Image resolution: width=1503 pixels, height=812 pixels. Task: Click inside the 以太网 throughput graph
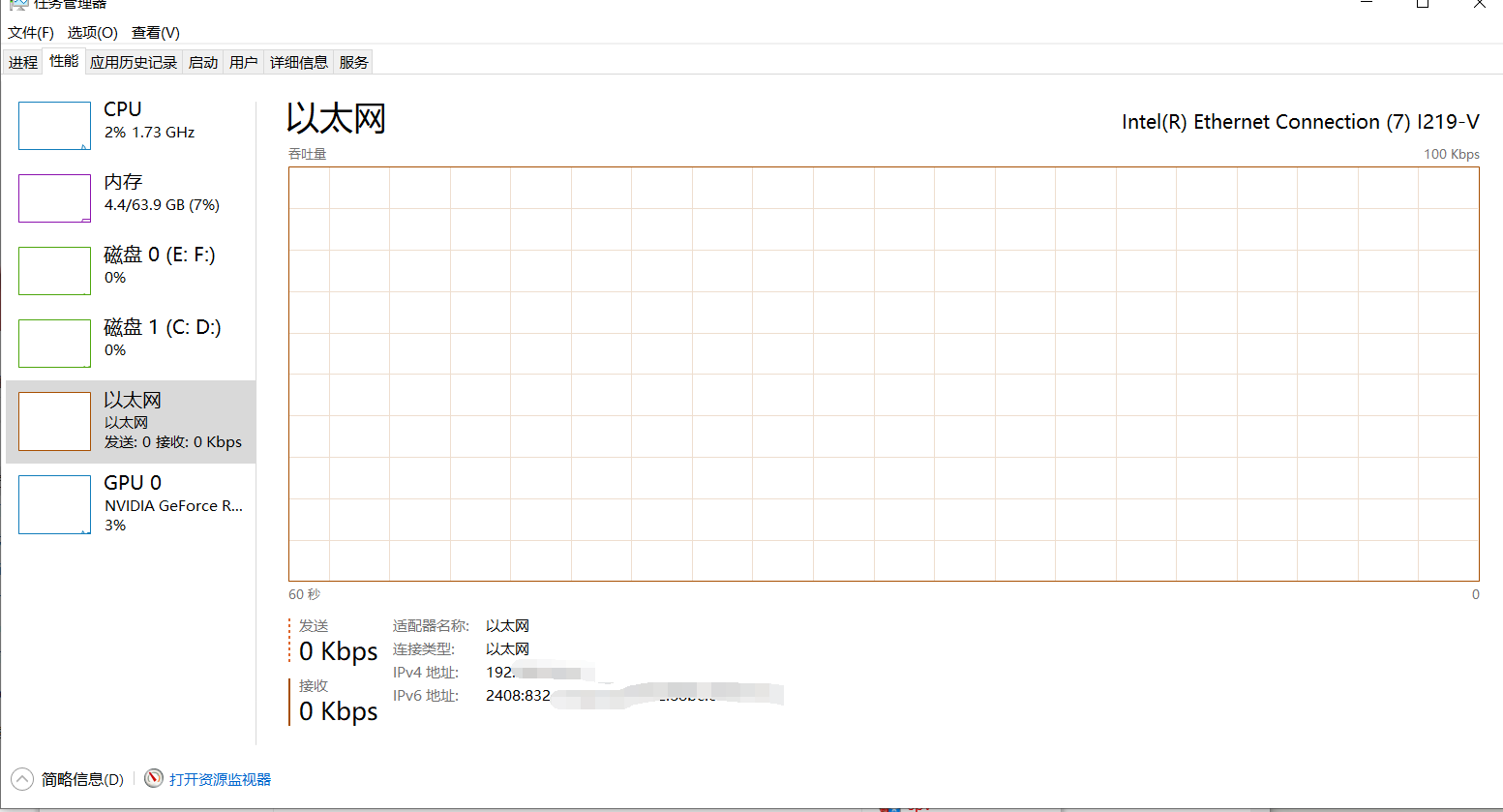tap(883, 374)
